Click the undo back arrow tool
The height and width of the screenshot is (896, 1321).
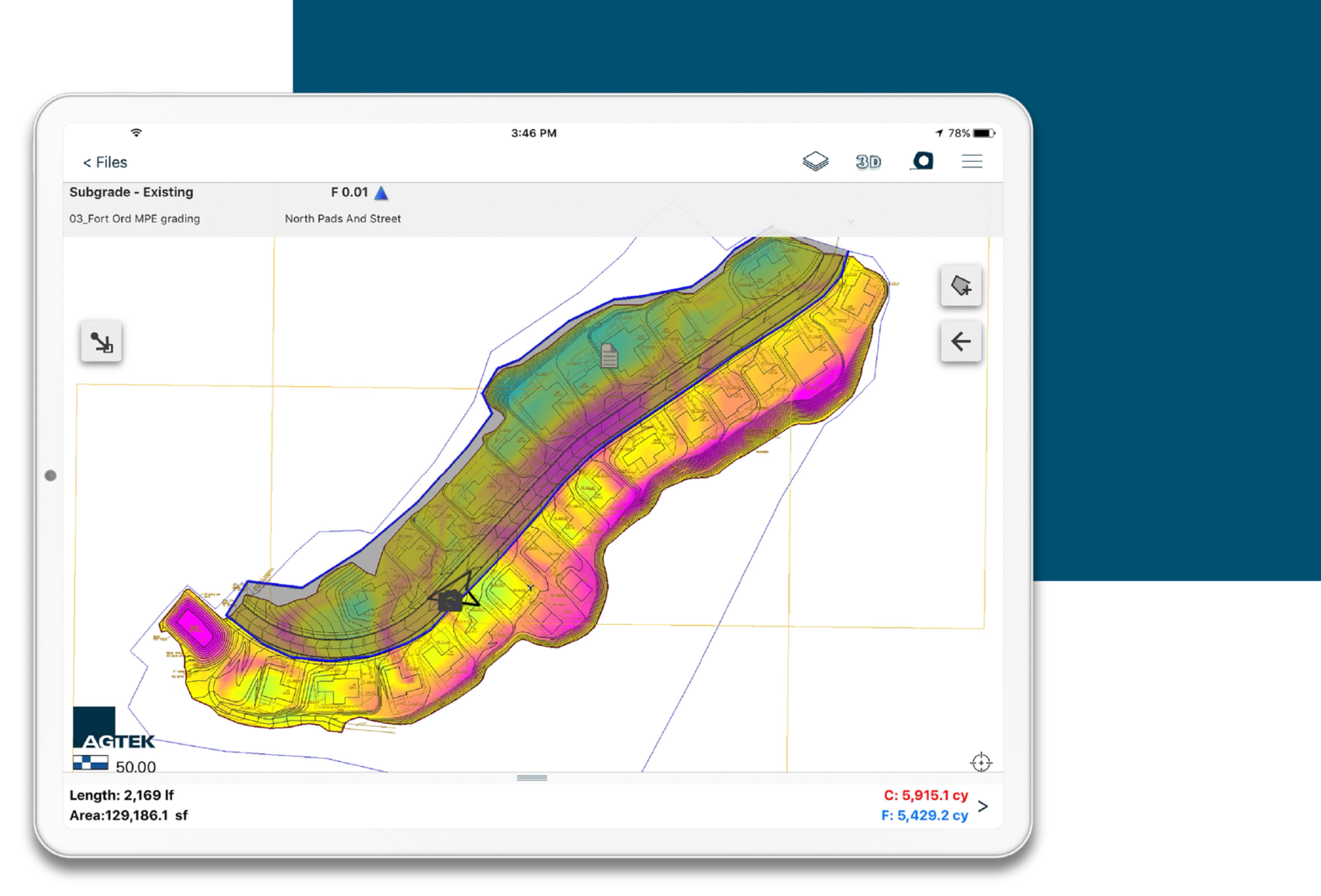[x=961, y=341]
